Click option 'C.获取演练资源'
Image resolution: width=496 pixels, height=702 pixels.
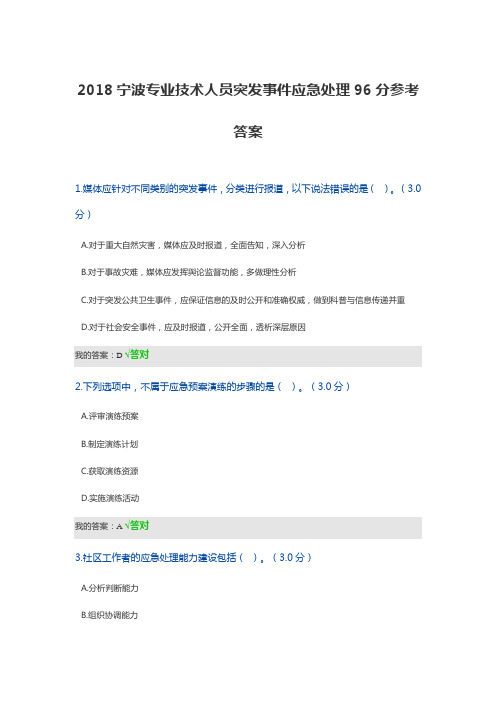tap(110, 471)
